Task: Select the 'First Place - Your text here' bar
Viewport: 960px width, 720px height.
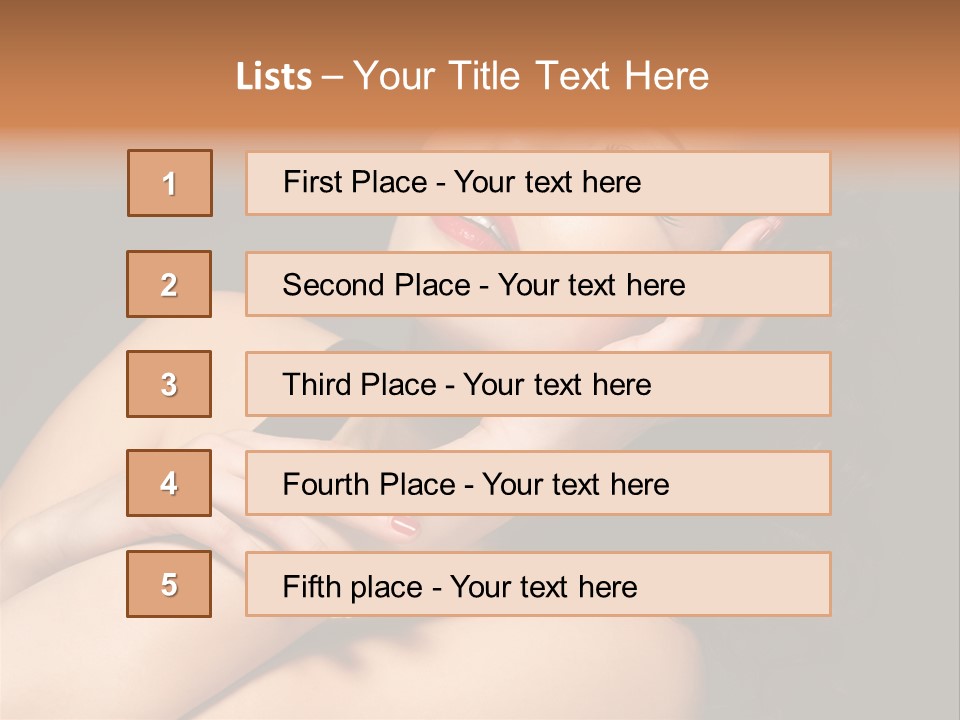Action: [x=538, y=183]
